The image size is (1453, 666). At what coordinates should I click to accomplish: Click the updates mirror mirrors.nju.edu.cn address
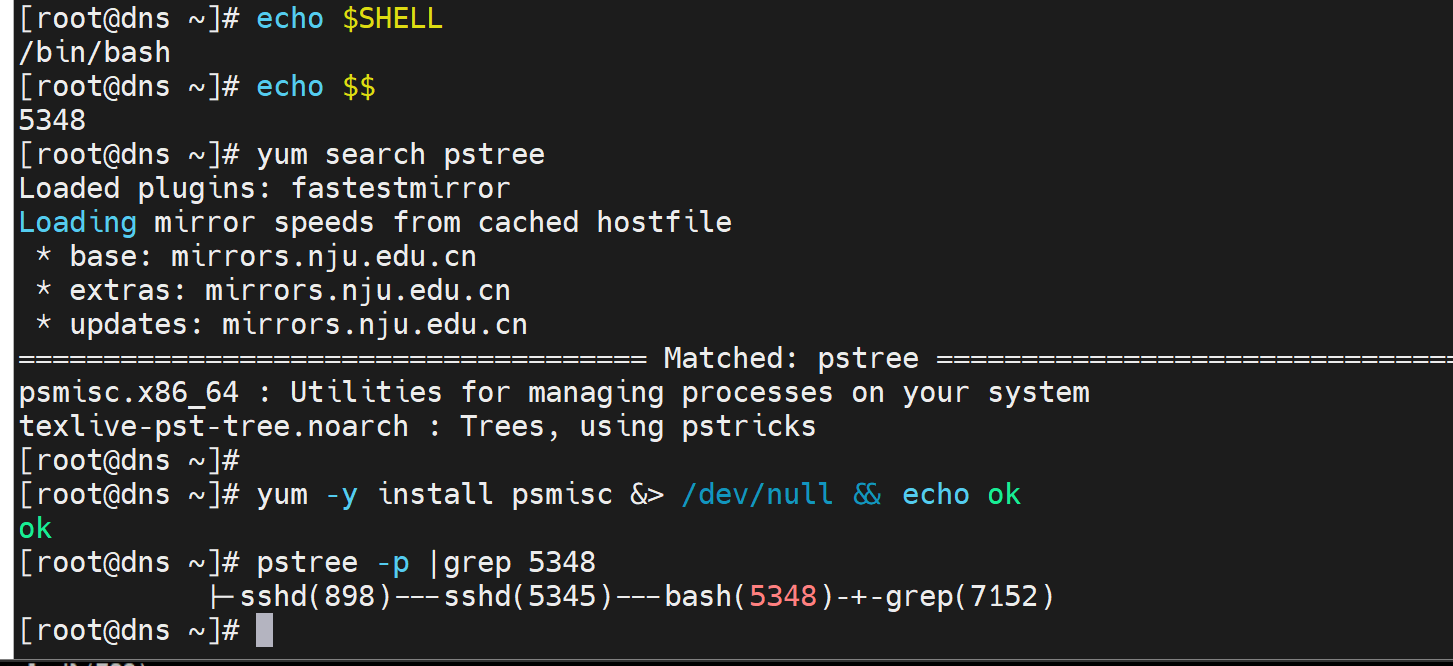click(x=375, y=324)
